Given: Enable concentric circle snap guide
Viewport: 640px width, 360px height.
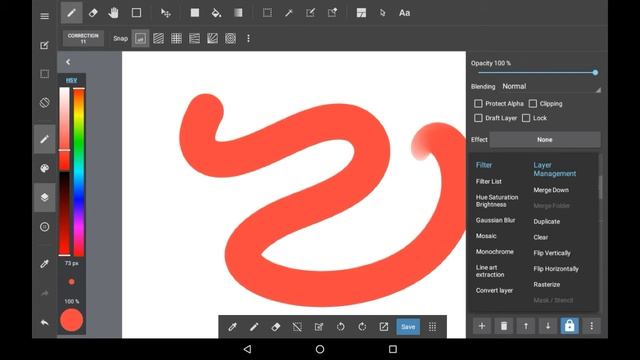Looking at the screenshot, I should tap(231, 39).
